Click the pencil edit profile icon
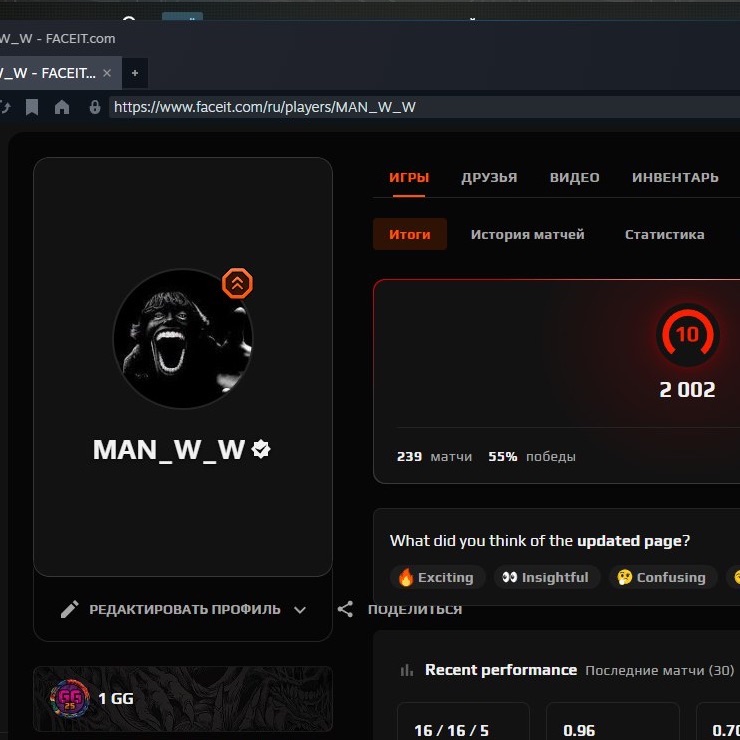This screenshot has height=740, width=740. [69, 609]
